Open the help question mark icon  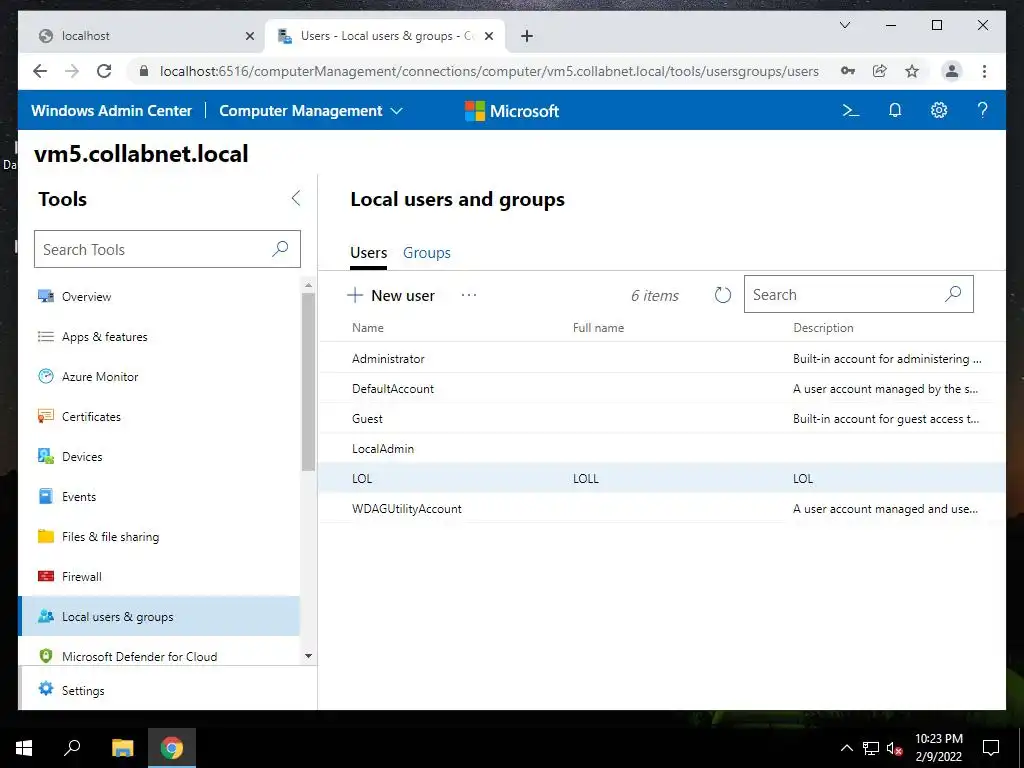(982, 110)
